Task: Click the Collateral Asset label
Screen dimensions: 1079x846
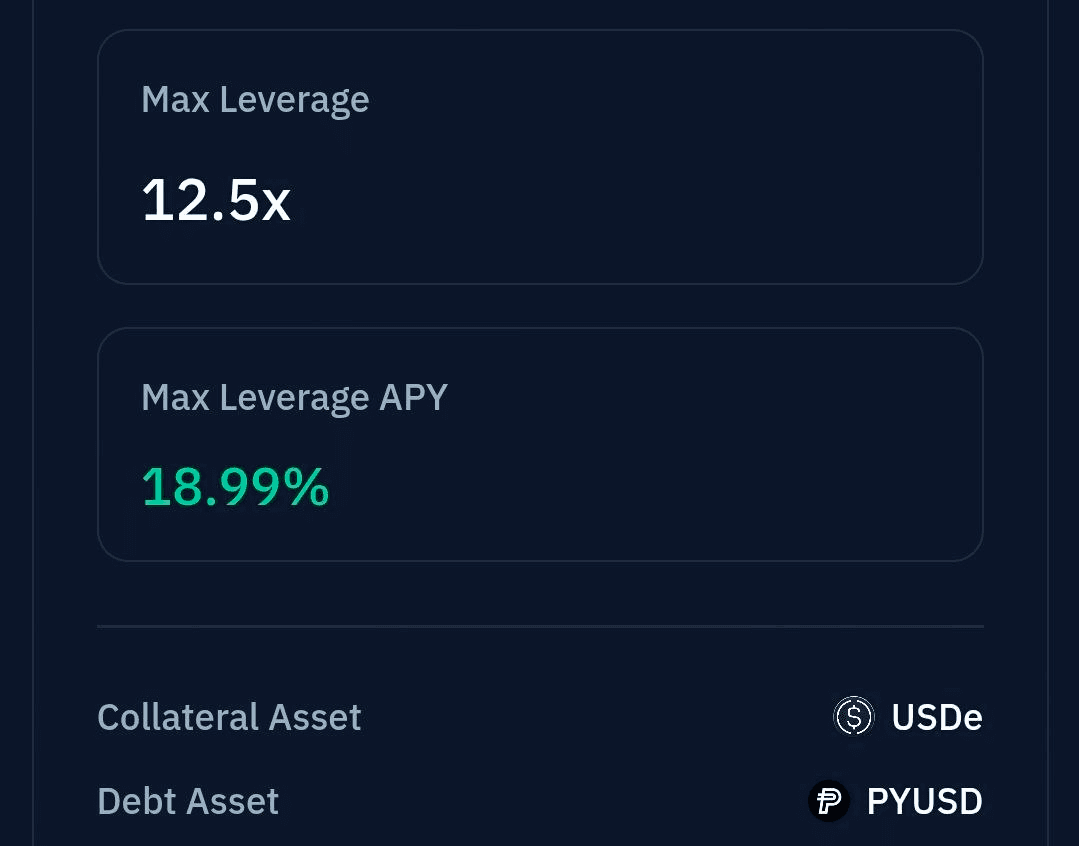Action: [229, 717]
